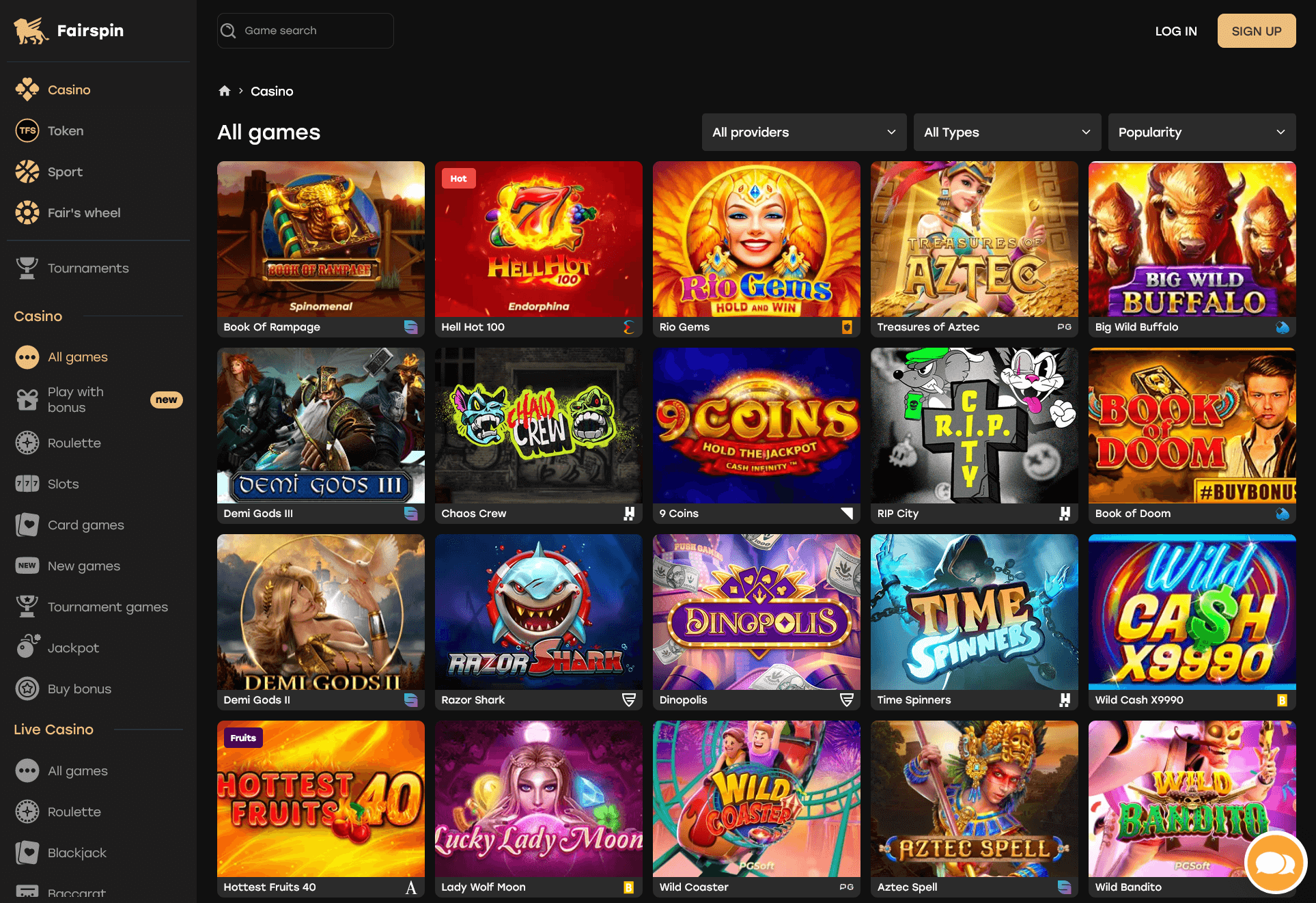The image size is (1316, 903).
Task: Click the Hot badge on Hell Hot 100
Action: coord(458,178)
